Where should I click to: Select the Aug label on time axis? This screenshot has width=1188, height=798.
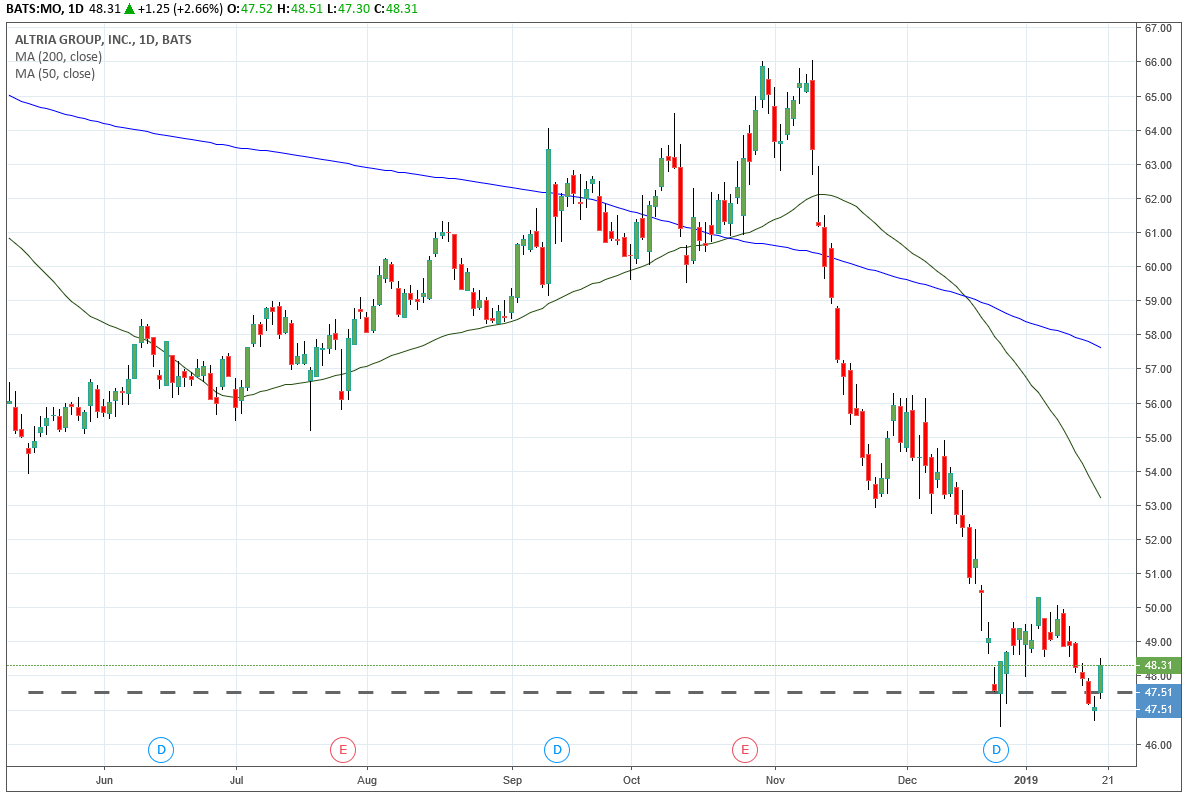tap(367, 780)
